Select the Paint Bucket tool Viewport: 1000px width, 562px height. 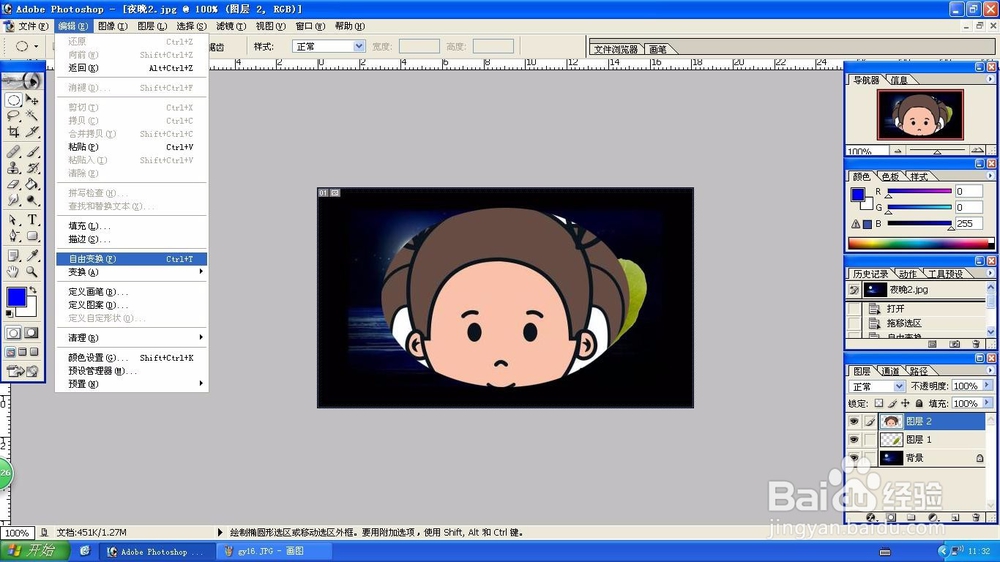(32, 184)
